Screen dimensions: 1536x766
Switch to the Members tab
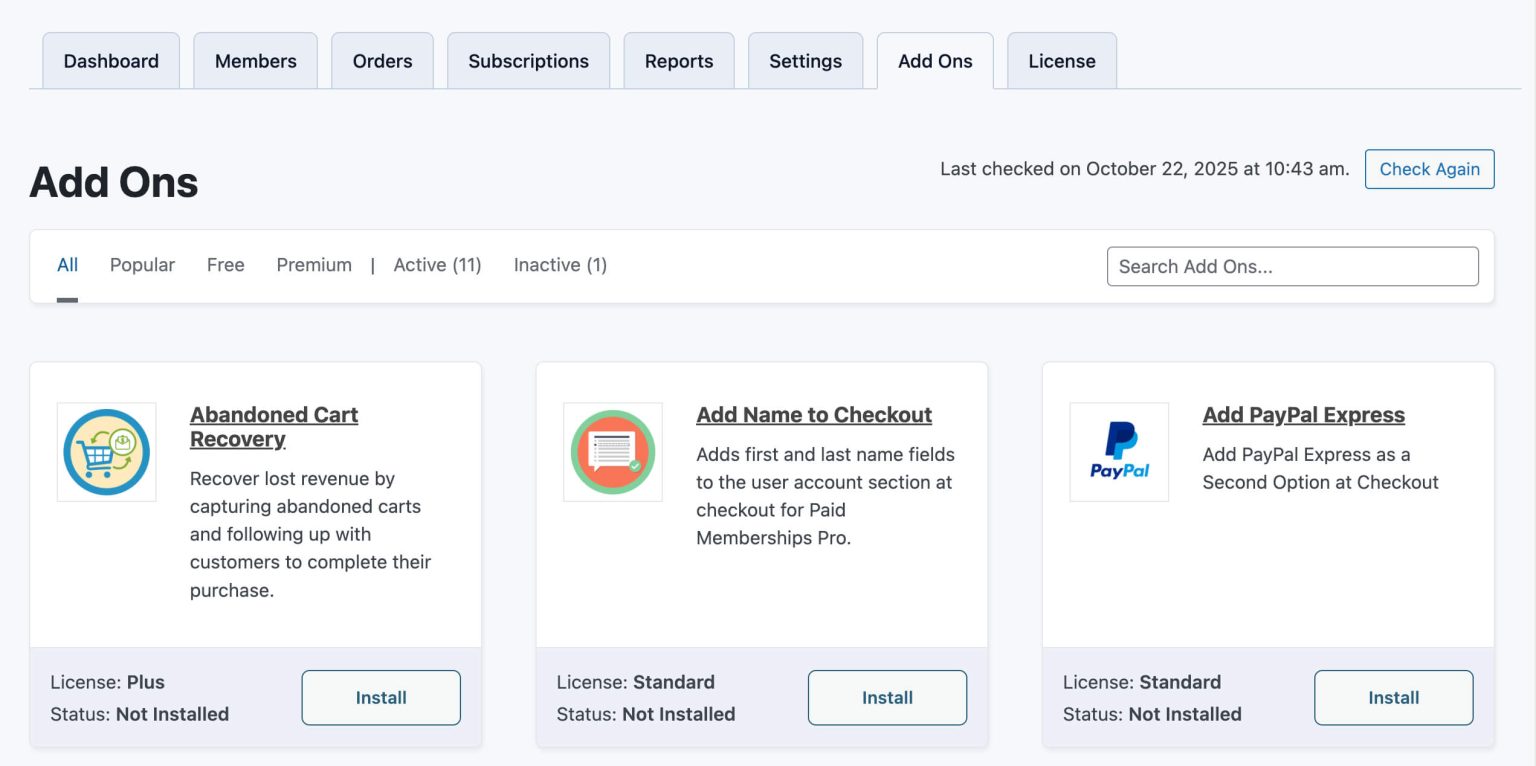255,61
